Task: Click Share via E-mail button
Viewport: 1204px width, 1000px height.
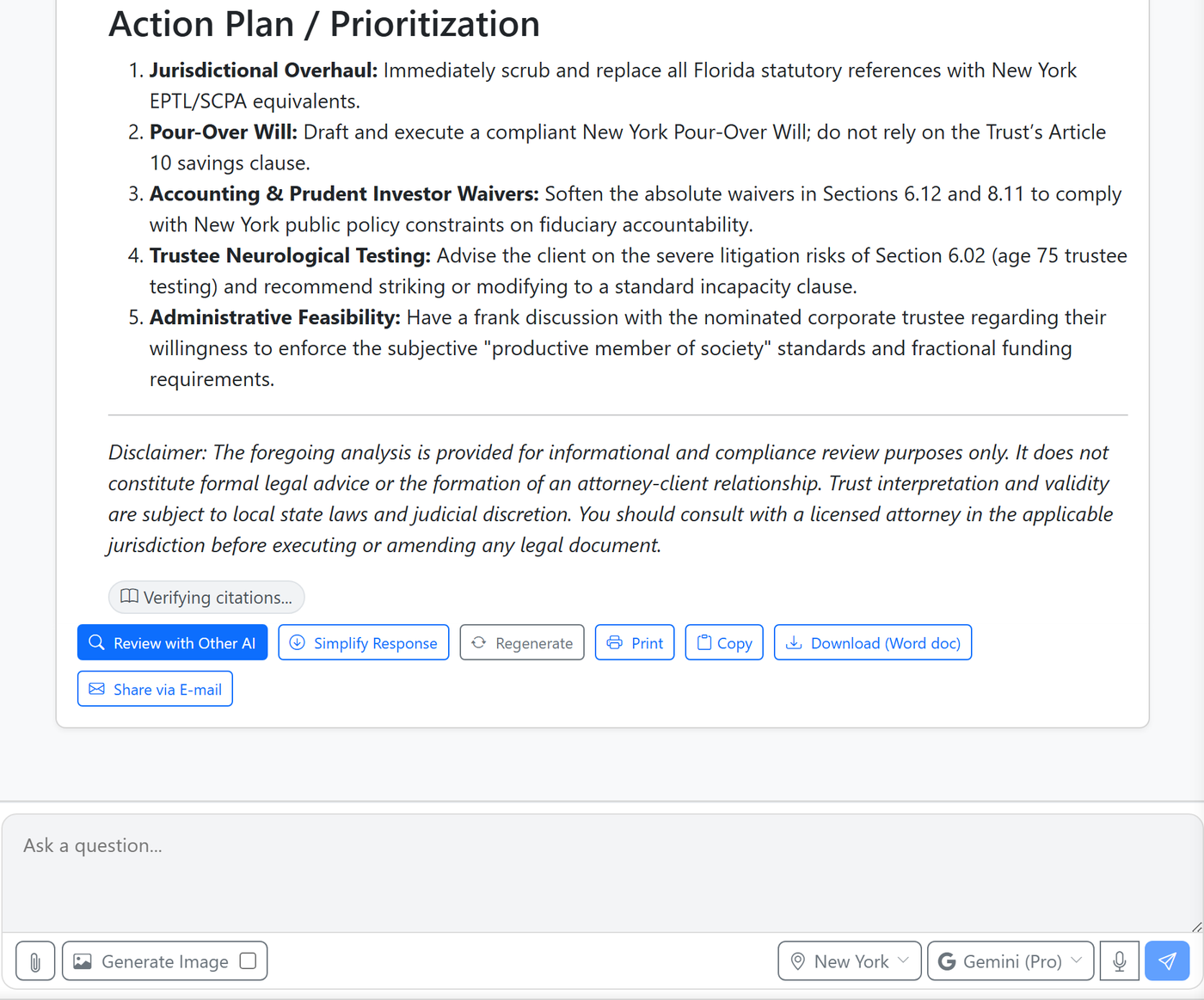Action: click(x=155, y=690)
